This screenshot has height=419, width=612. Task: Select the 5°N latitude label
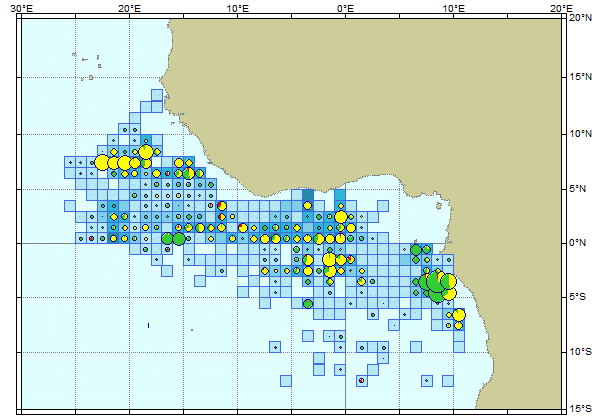pos(578,189)
